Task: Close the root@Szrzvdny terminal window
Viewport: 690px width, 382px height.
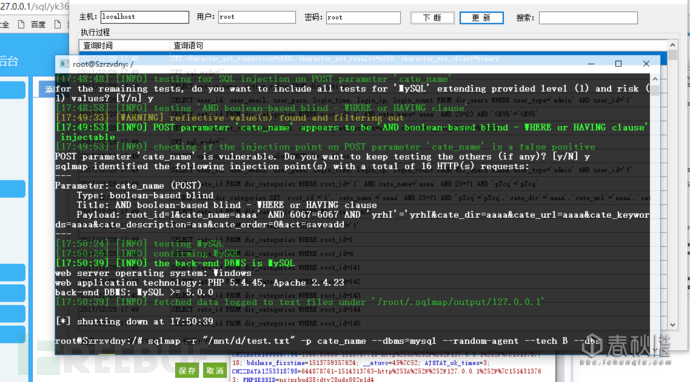Action: point(646,64)
